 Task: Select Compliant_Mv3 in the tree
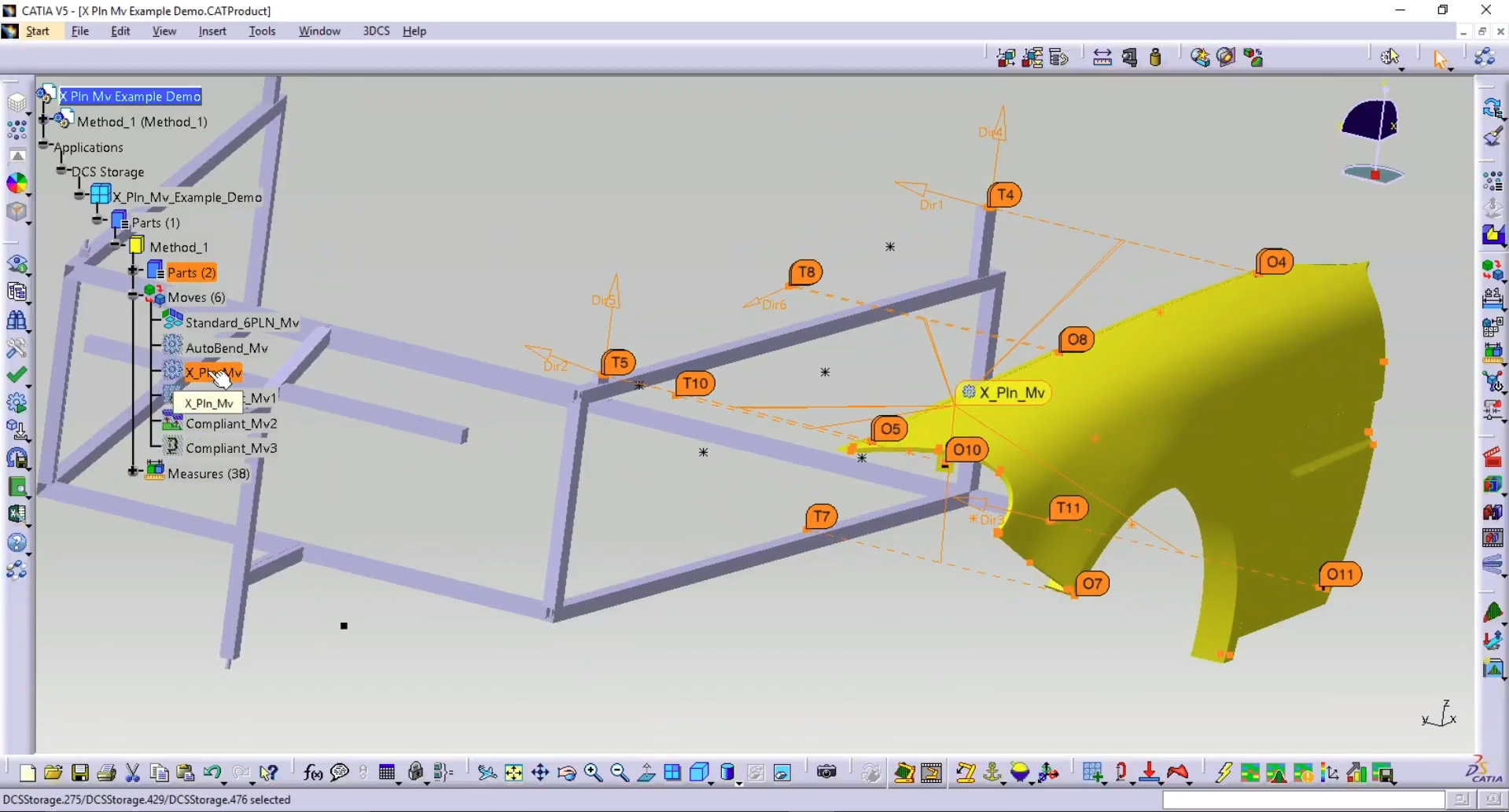point(231,448)
